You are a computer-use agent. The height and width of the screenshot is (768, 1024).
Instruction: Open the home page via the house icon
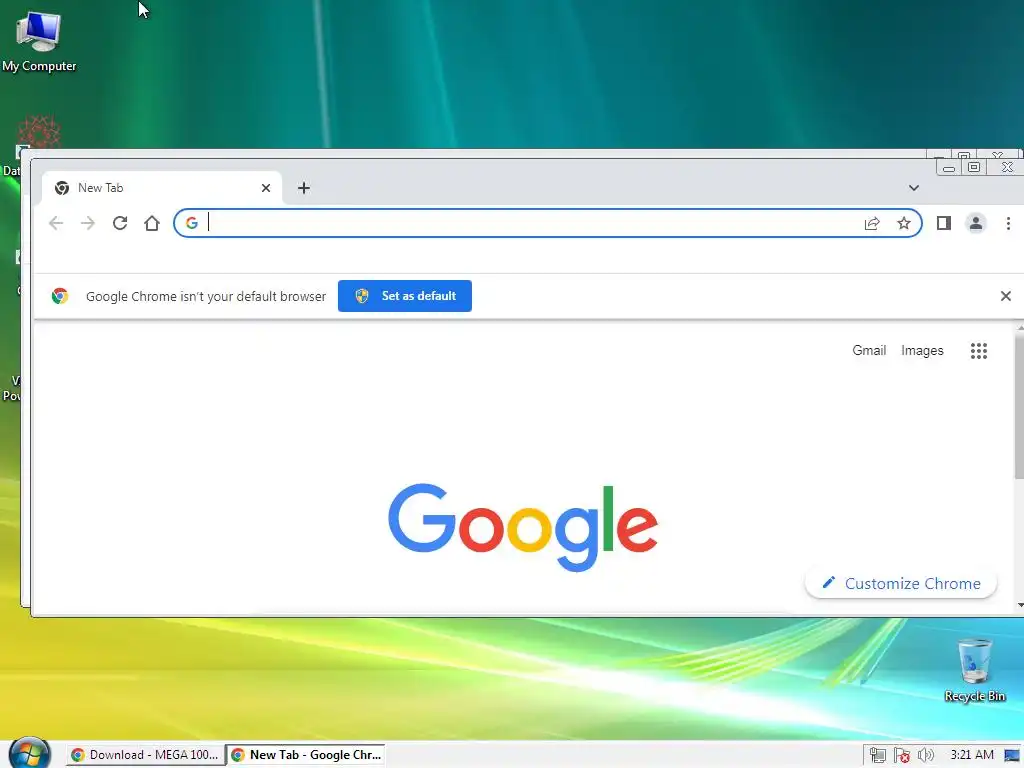pos(152,223)
